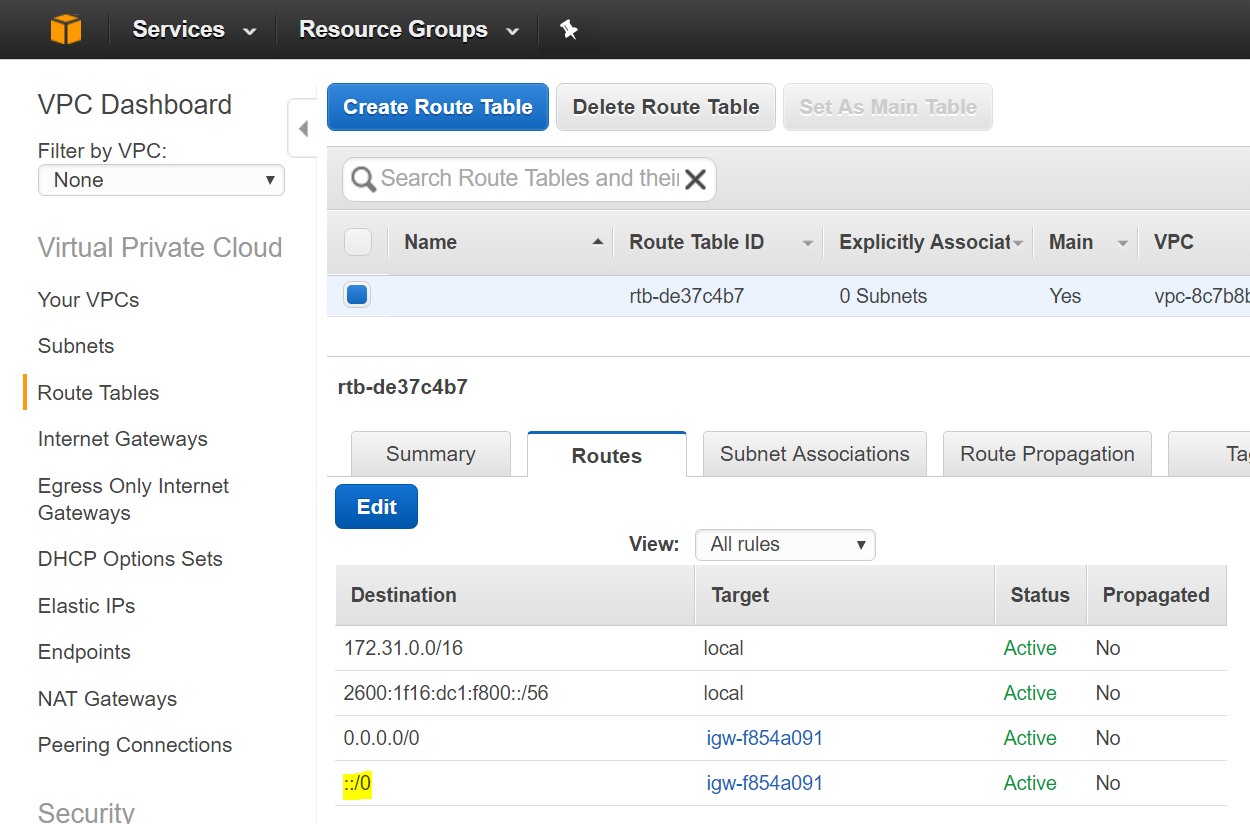Screen dimensions: 1250x824
Task: Click the Status column header
Action: pos(1040,595)
